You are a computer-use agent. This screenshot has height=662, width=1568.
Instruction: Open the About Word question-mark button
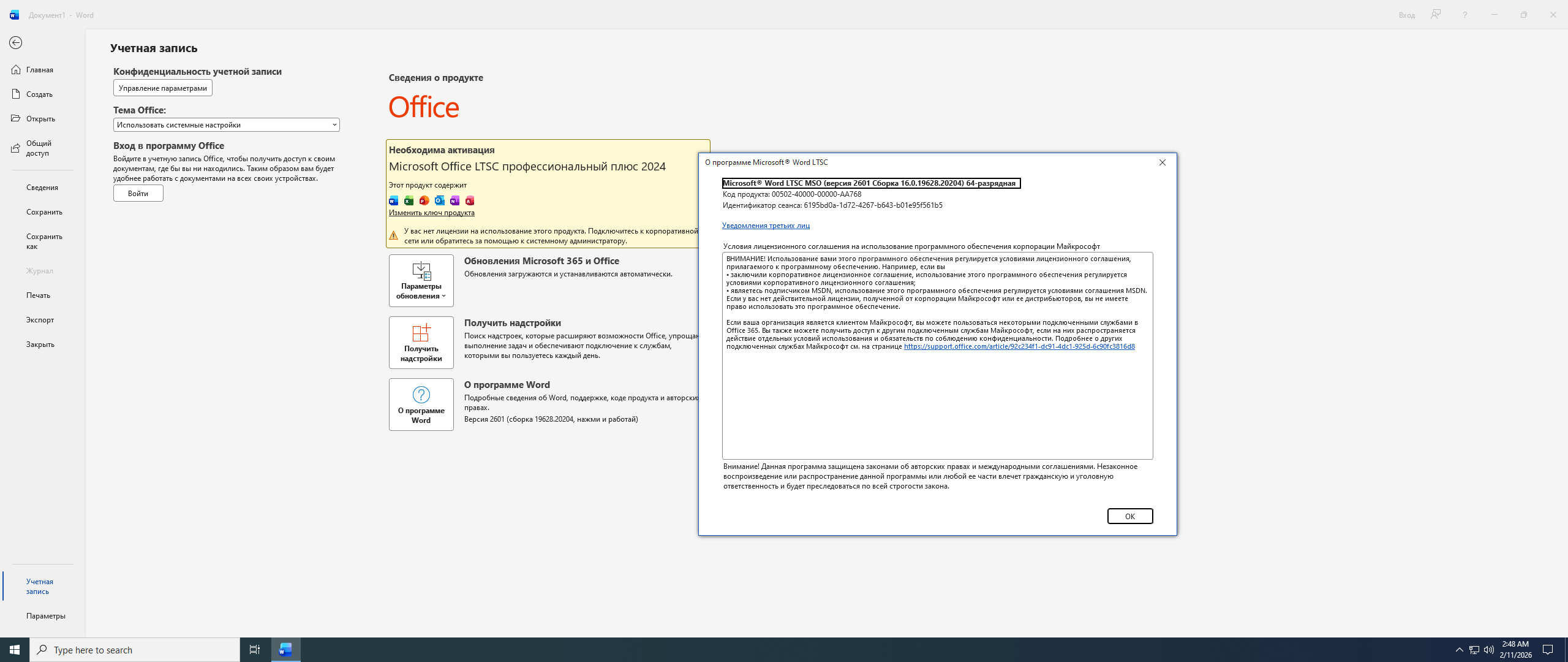421,404
